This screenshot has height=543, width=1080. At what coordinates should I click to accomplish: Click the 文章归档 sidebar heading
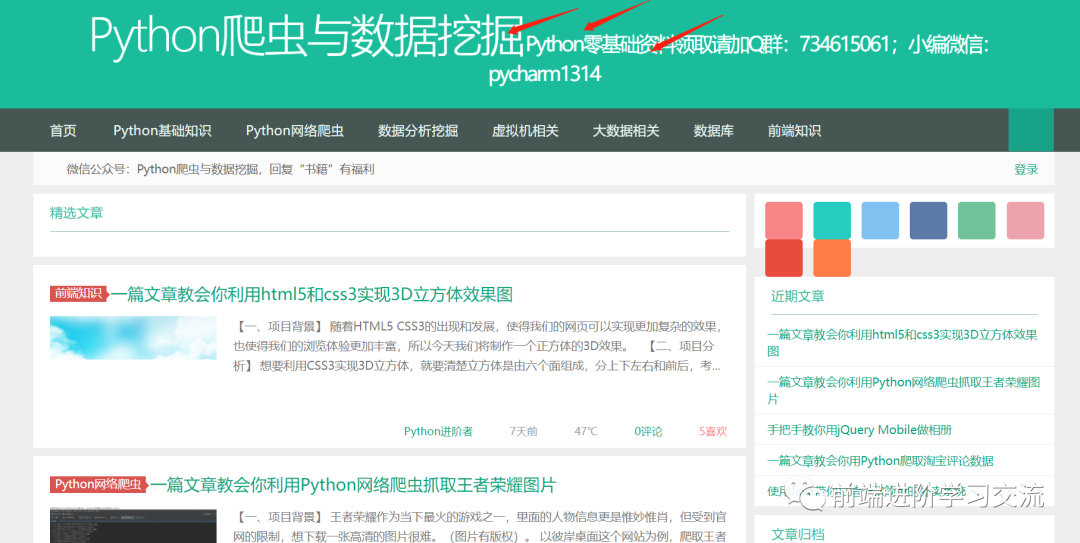pyautogui.click(x=798, y=534)
